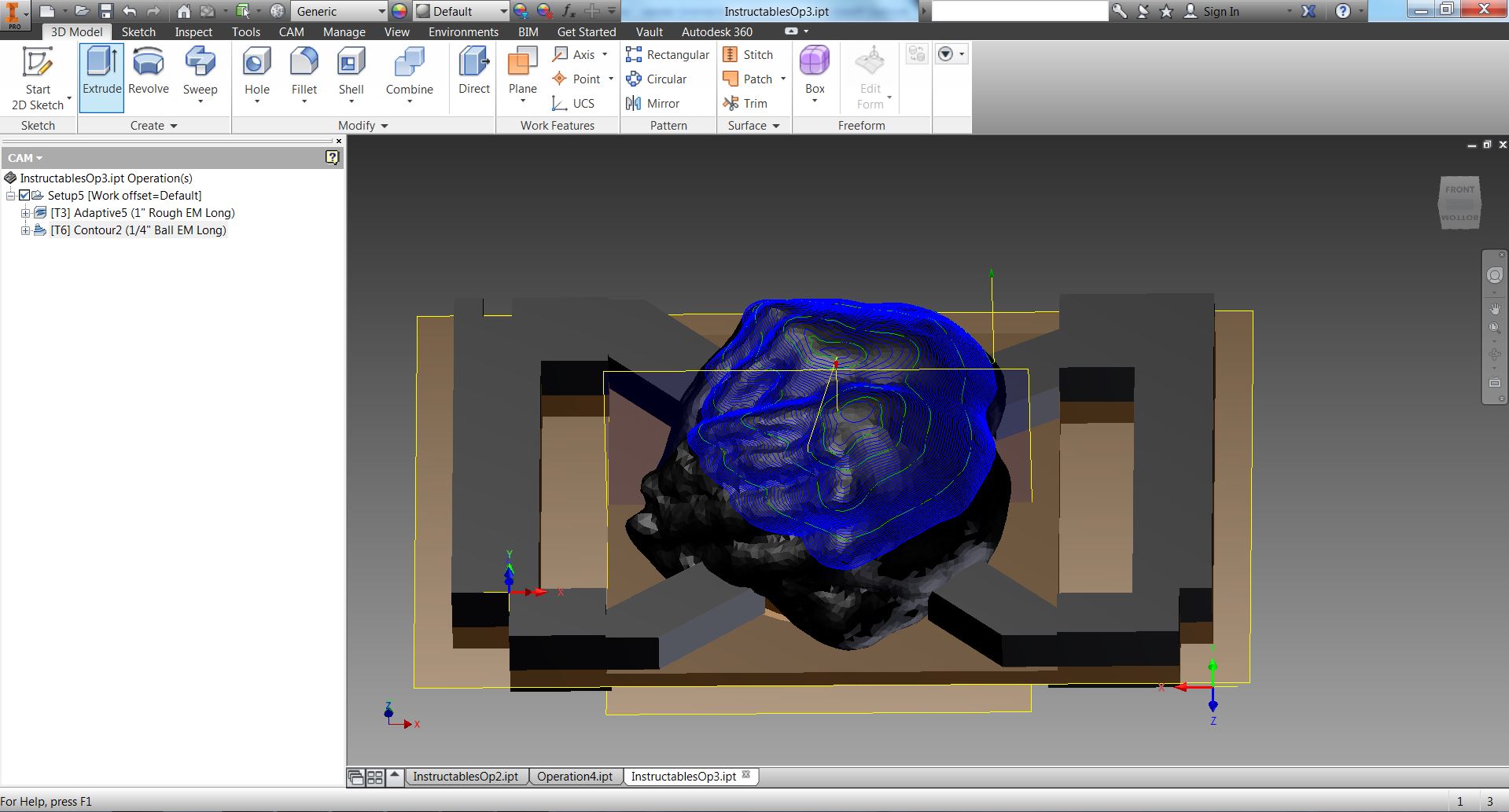This screenshot has height=812, width=1509.
Task: Select the Contour2 ball mill operation
Action: click(x=138, y=230)
